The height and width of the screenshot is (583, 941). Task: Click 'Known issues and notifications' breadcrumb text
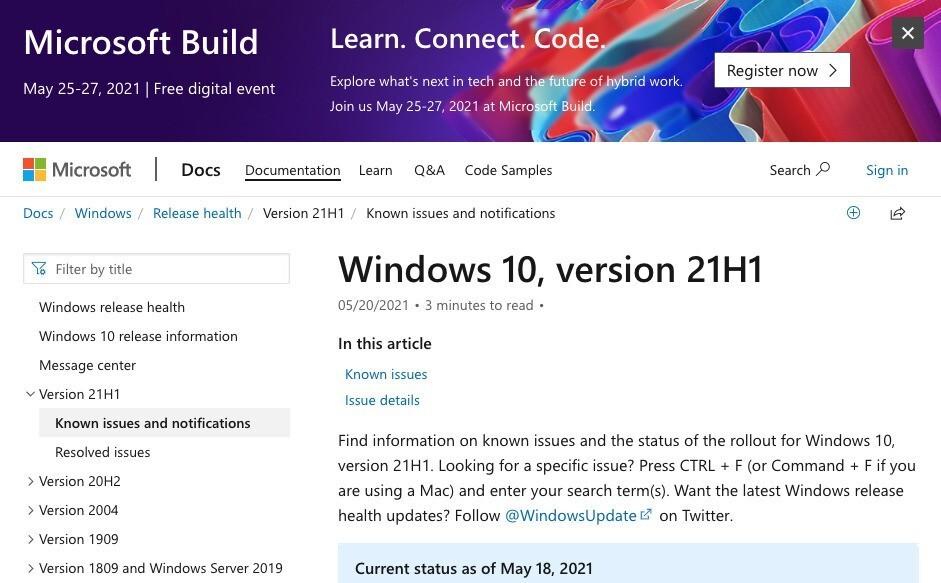[x=461, y=213]
